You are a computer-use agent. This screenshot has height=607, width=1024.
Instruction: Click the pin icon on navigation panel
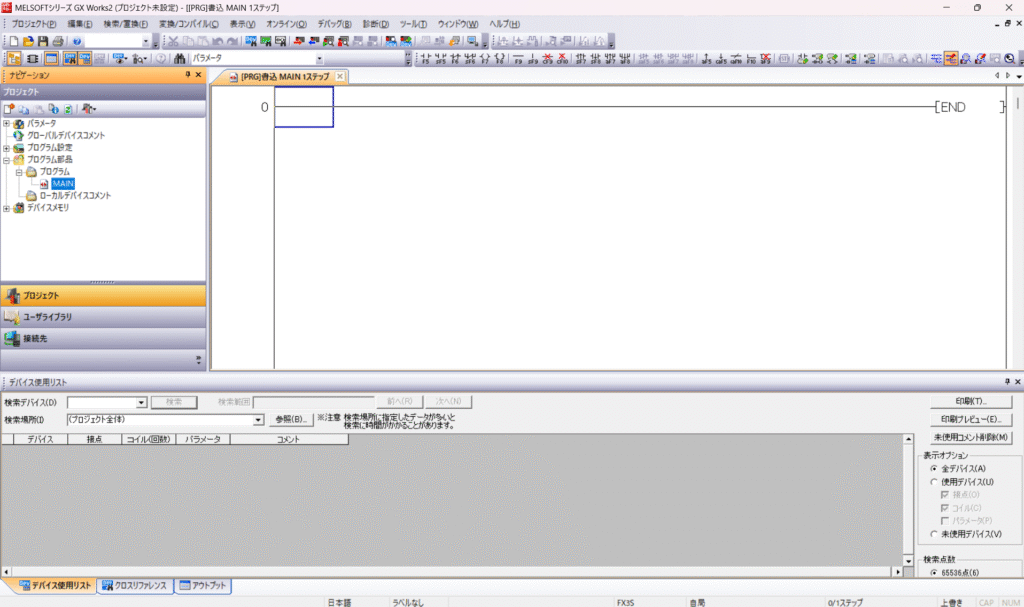pos(187,75)
